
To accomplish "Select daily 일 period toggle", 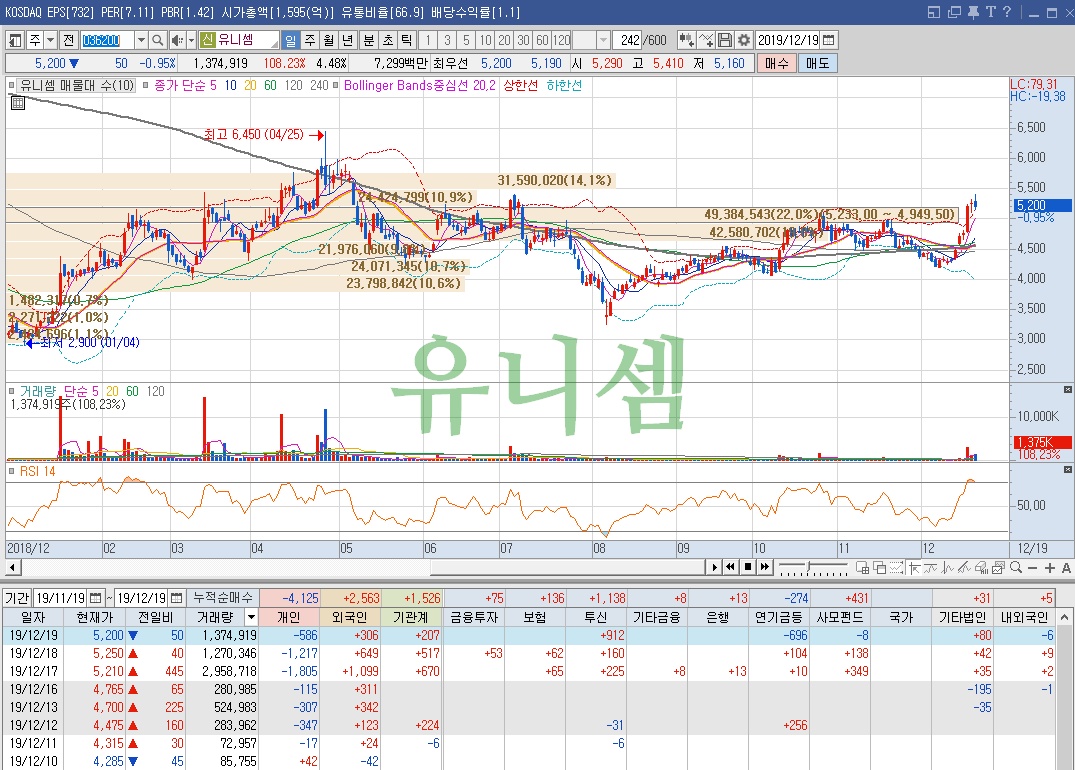I will (291, 40).
